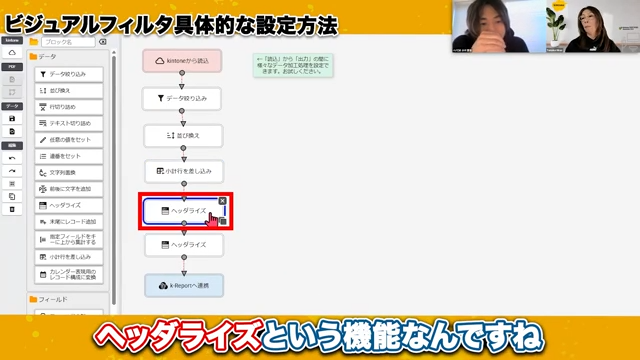Screen dimensions: 640x360
Task: Click the select-all grid icon below redo
Action: point(12,184)
